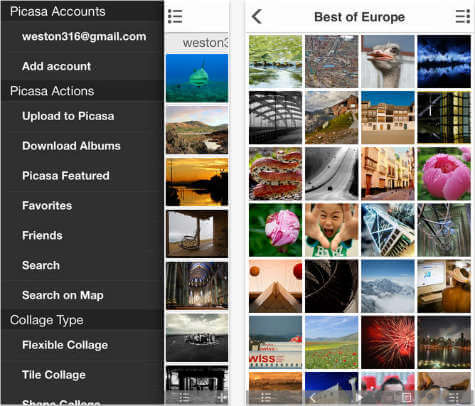Open the shark album thumbnail
The width and height of the screenshot is (475, 406).
click(x=197, y=78)
